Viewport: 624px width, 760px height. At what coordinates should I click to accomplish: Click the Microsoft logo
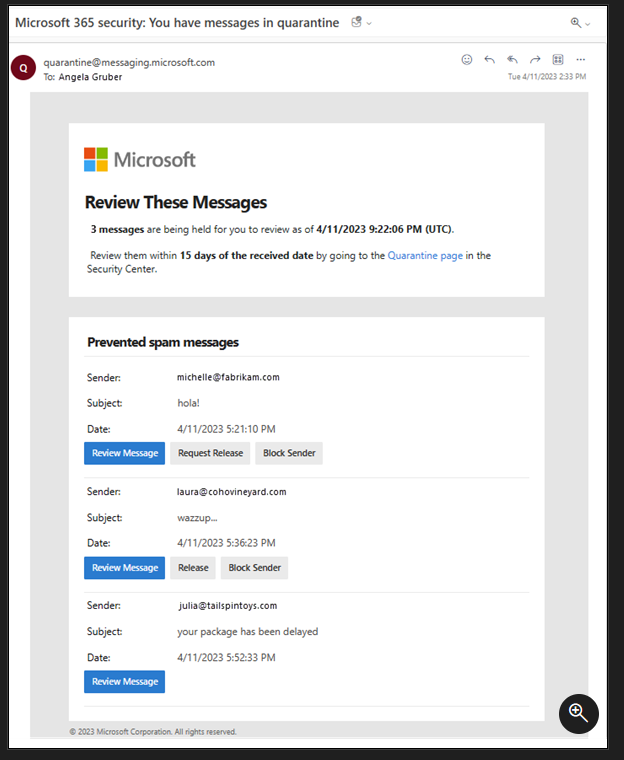[x=140, y=159]
